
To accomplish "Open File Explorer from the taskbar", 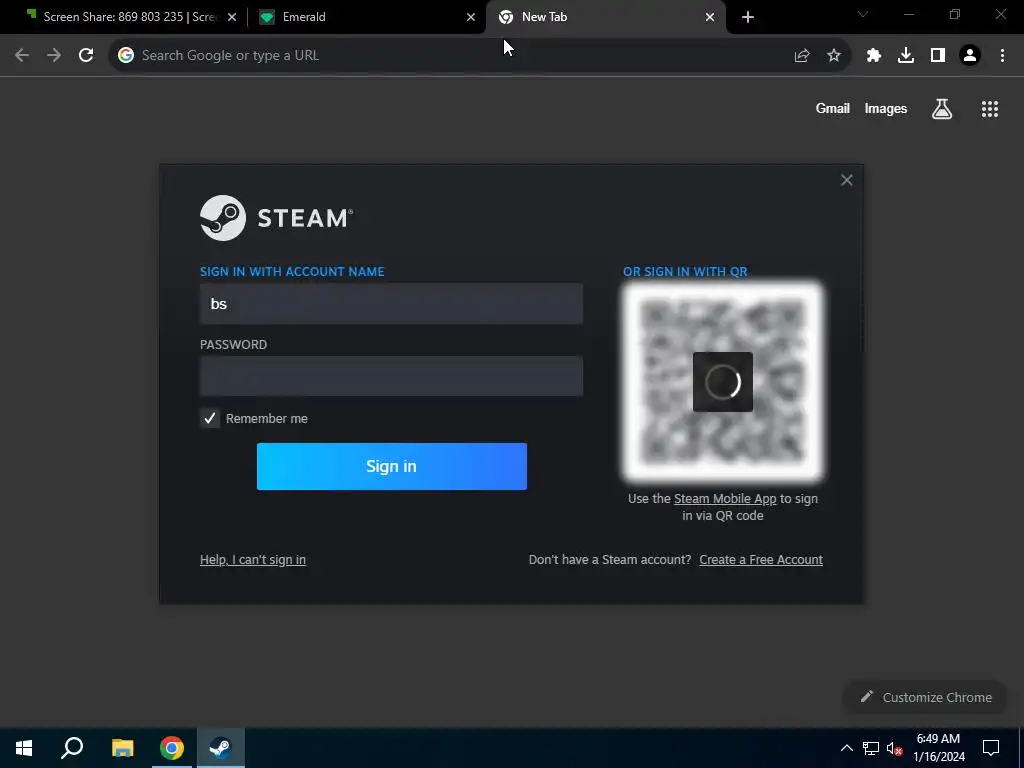I will (x=122, y=748).
